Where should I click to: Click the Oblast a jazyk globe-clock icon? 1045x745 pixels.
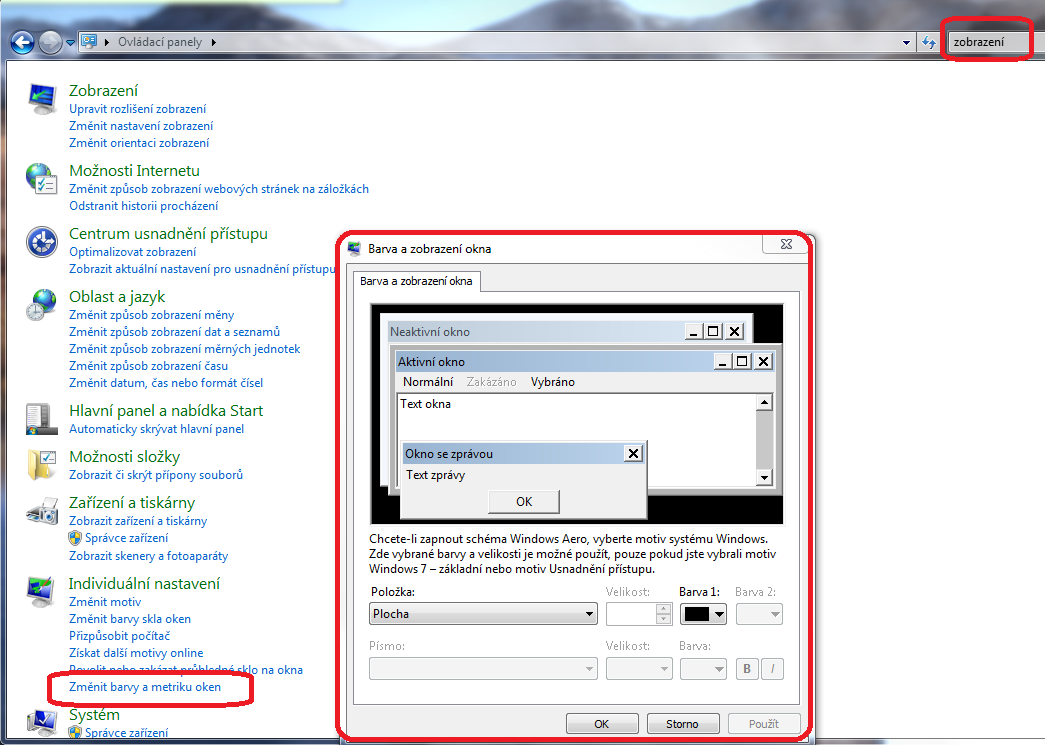[41, 305]
